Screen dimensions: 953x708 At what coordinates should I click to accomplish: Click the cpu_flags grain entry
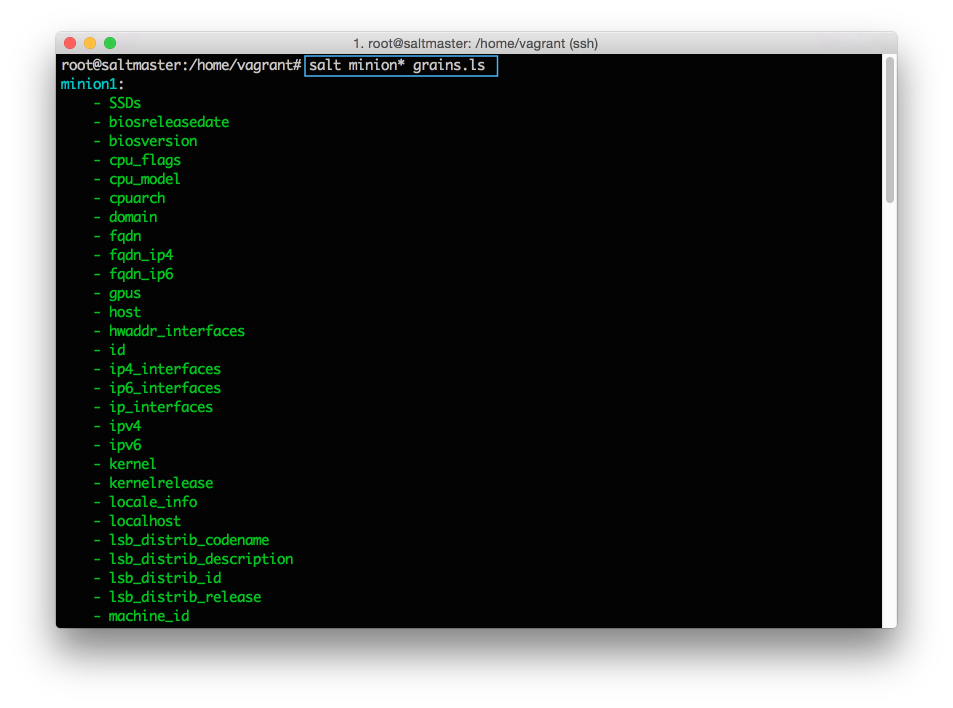[145, 160]
